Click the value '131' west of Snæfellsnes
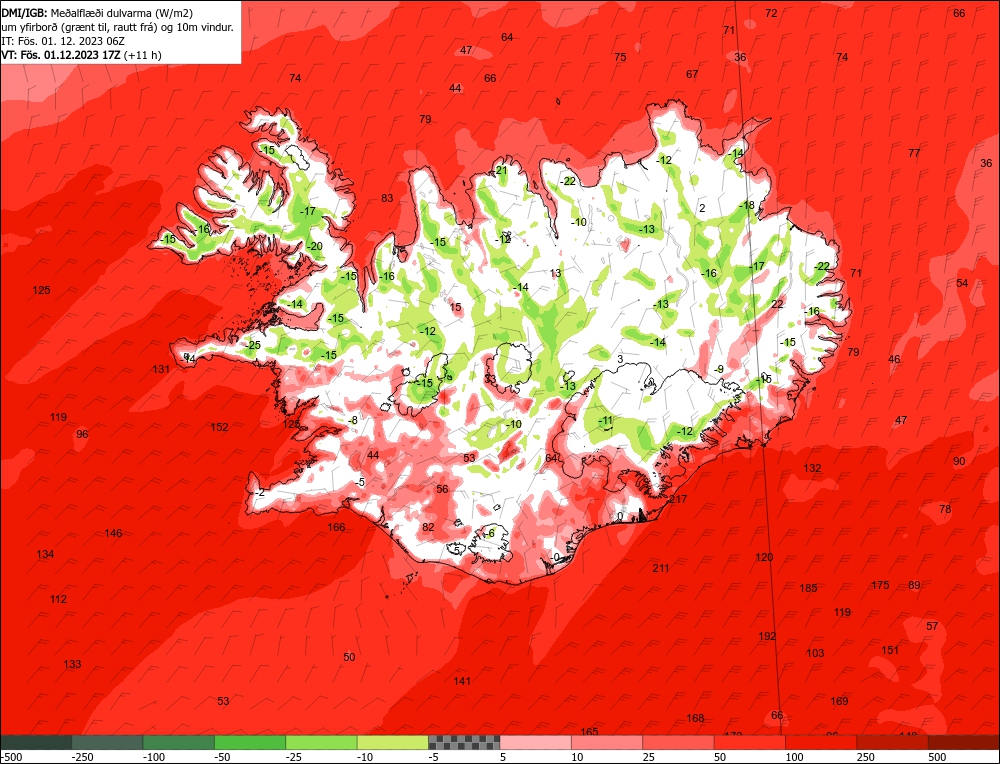The image size is (1000, 764). pyautogui.click(x=161, y=369)
